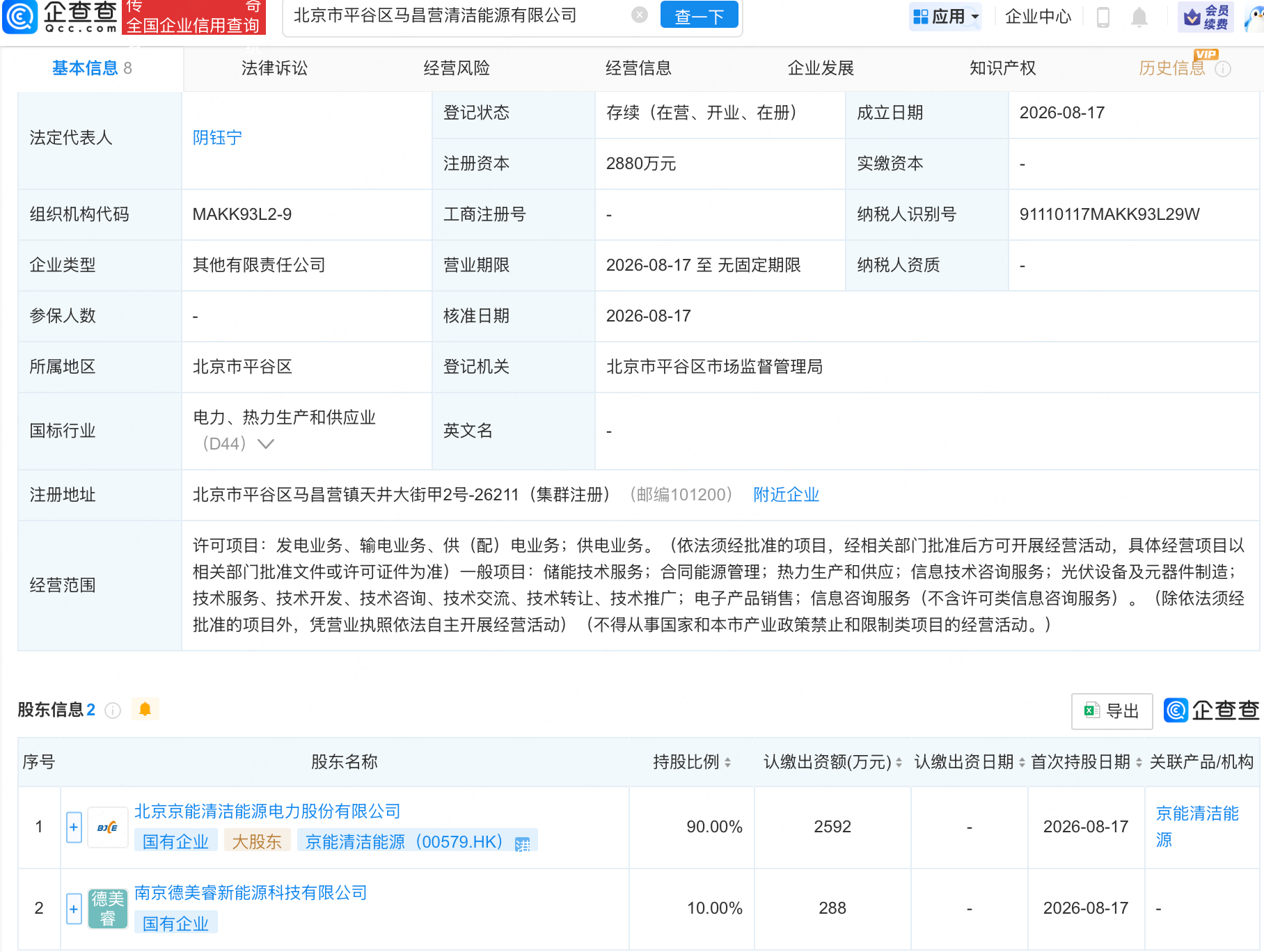Click the 京能清洁能源 (00579.HK) stock tag
The height and width of the screenshot is (952, 1264).
tap(417, 841)
